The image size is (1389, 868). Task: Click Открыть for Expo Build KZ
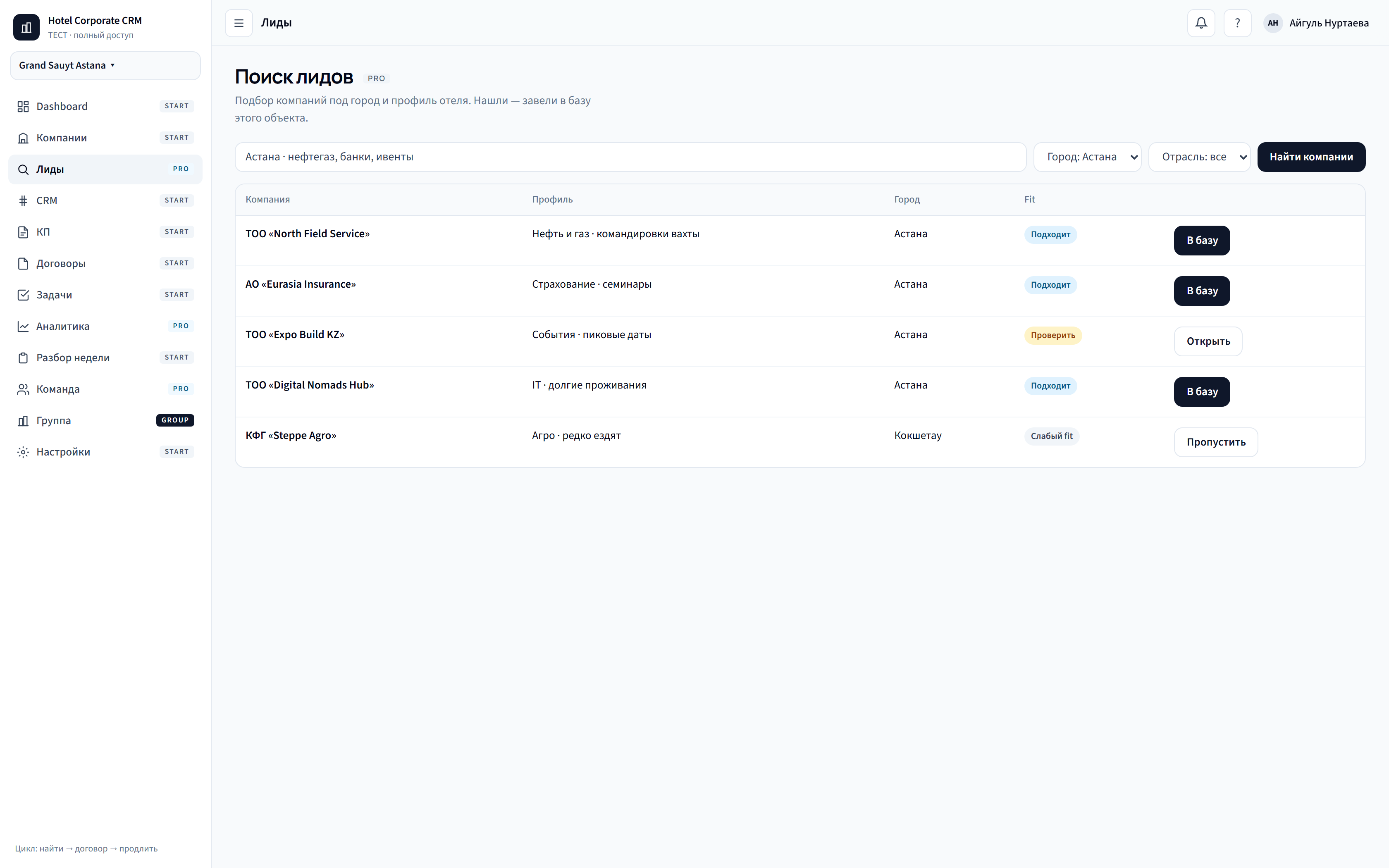(x=1208, y=341)
